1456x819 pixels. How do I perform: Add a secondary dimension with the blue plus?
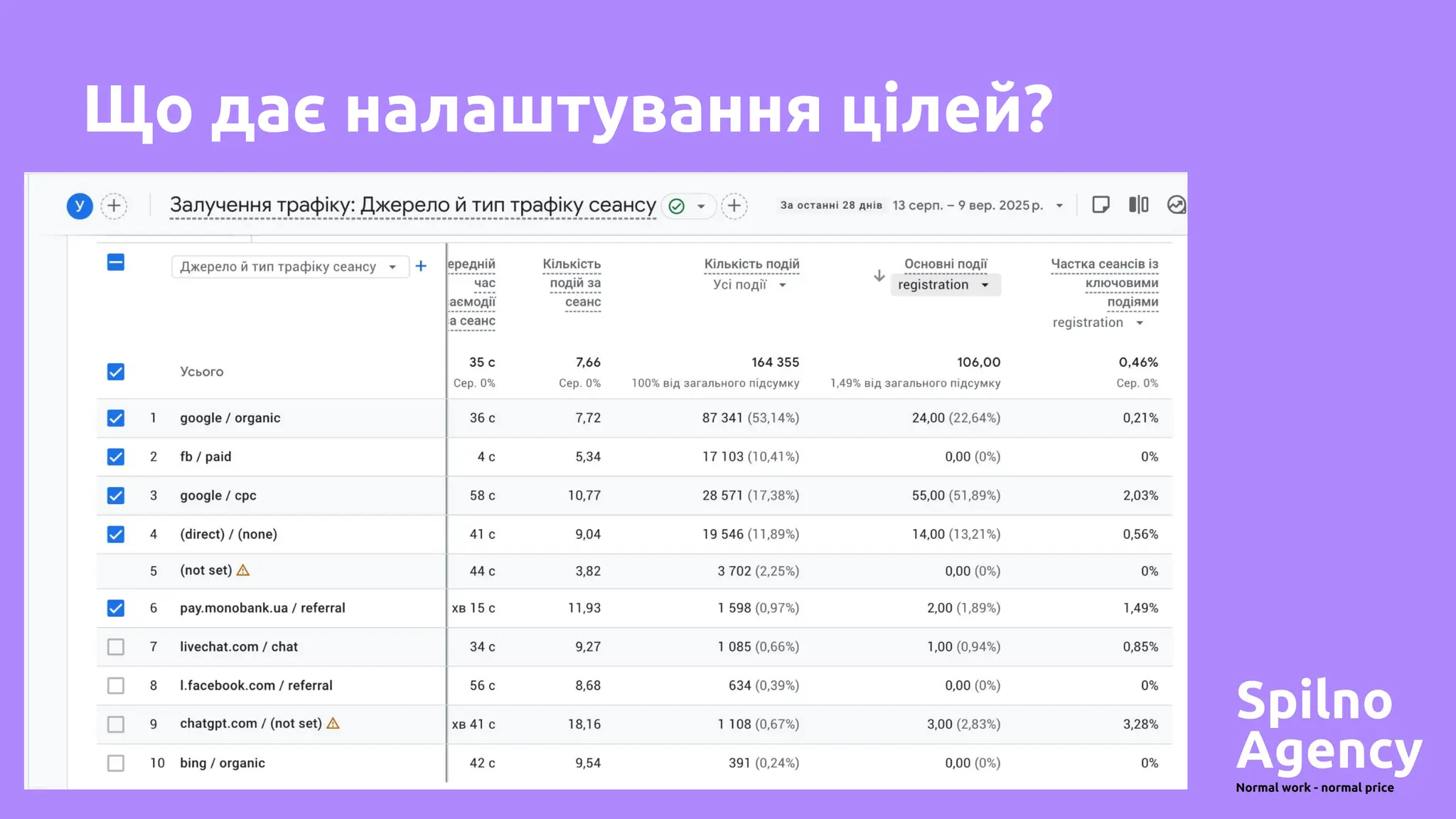tap(422, 266)
